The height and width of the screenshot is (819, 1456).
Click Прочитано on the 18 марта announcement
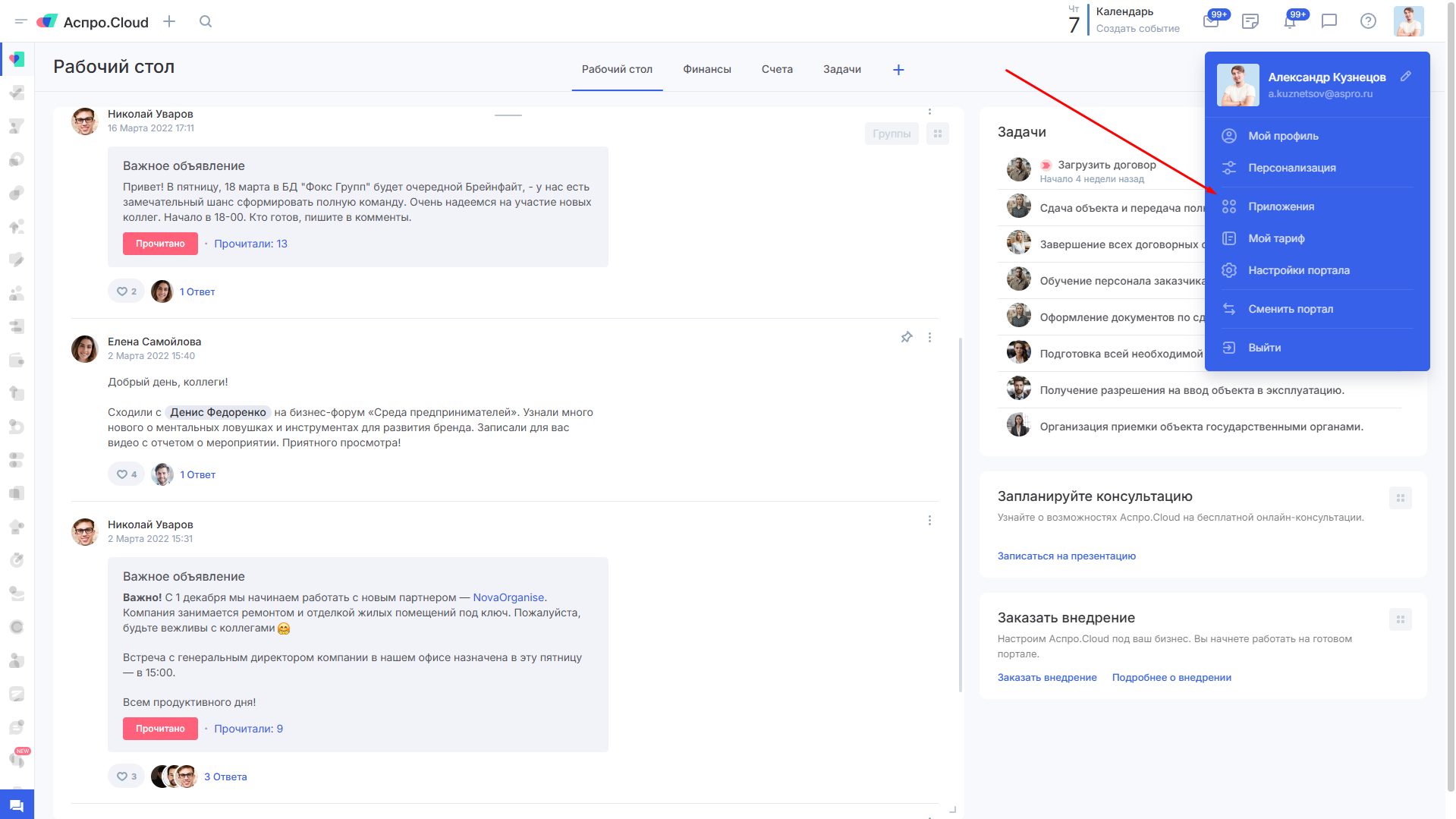tap(160, 244)
